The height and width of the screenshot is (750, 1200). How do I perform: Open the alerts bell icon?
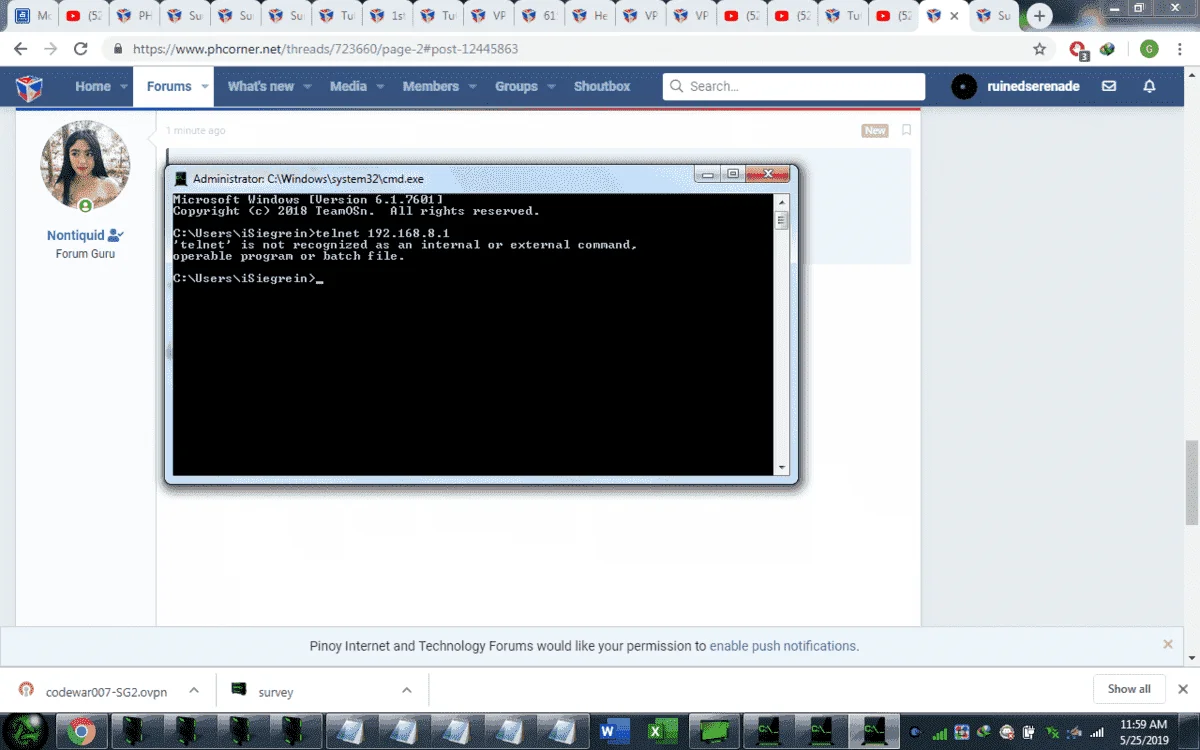(1149, 87)
